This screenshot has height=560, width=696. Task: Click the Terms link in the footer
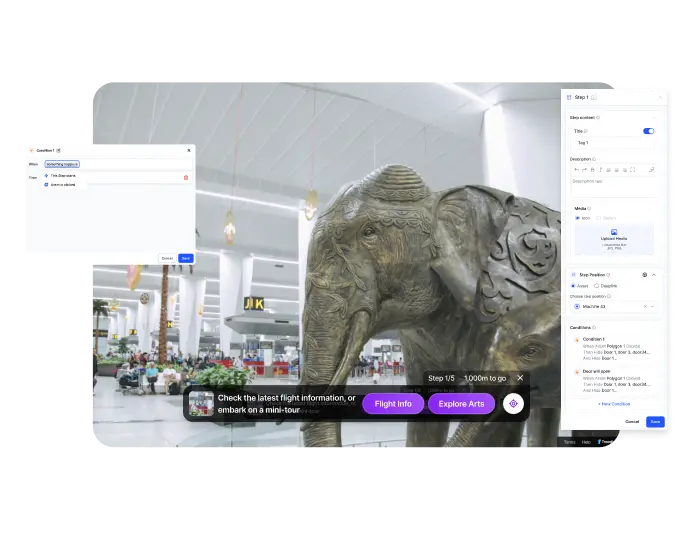pyautogui.click(x=569, y=442)
